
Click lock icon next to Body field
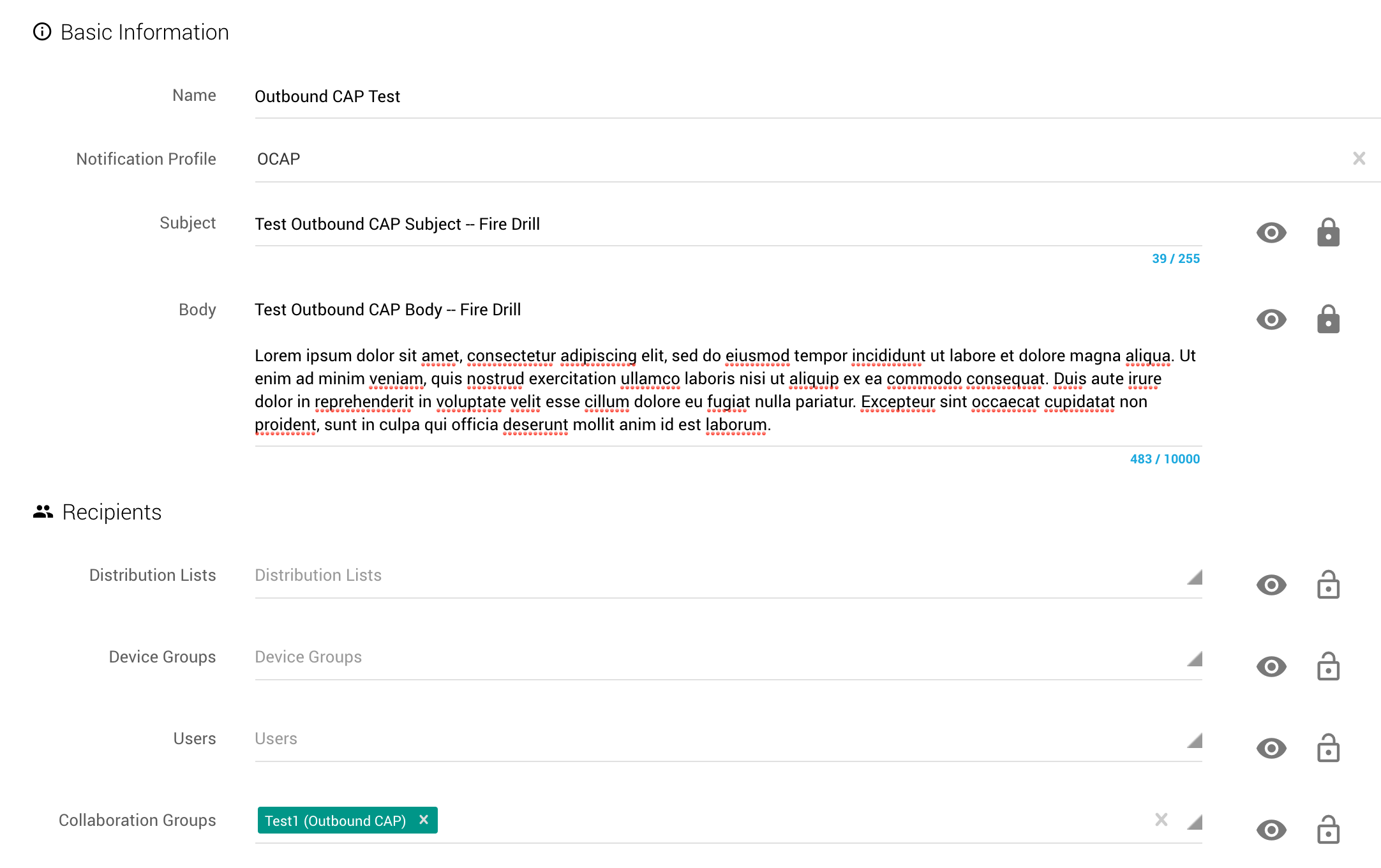click(x=1329, y=320)
